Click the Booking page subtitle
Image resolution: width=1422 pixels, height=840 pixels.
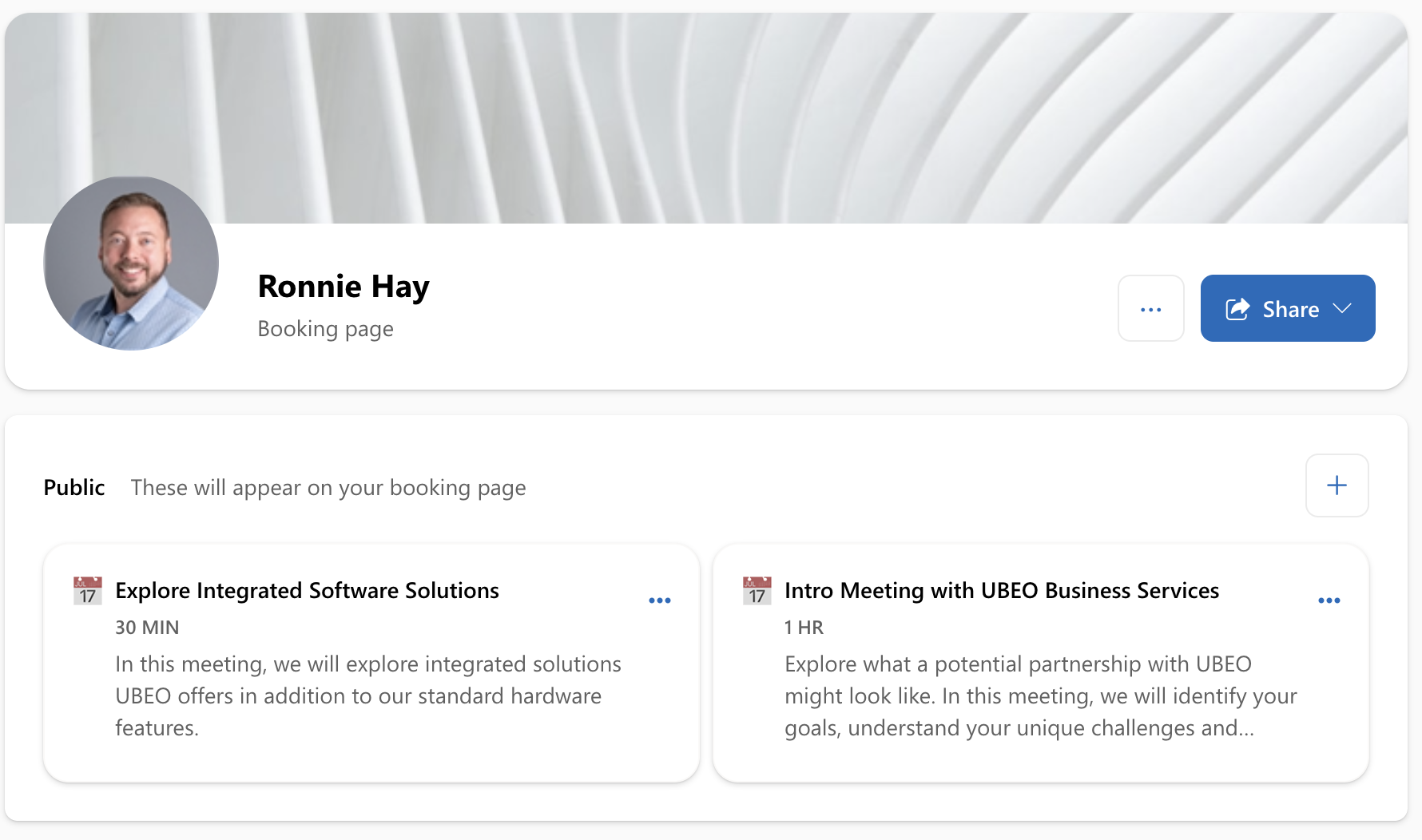[325, 329]
